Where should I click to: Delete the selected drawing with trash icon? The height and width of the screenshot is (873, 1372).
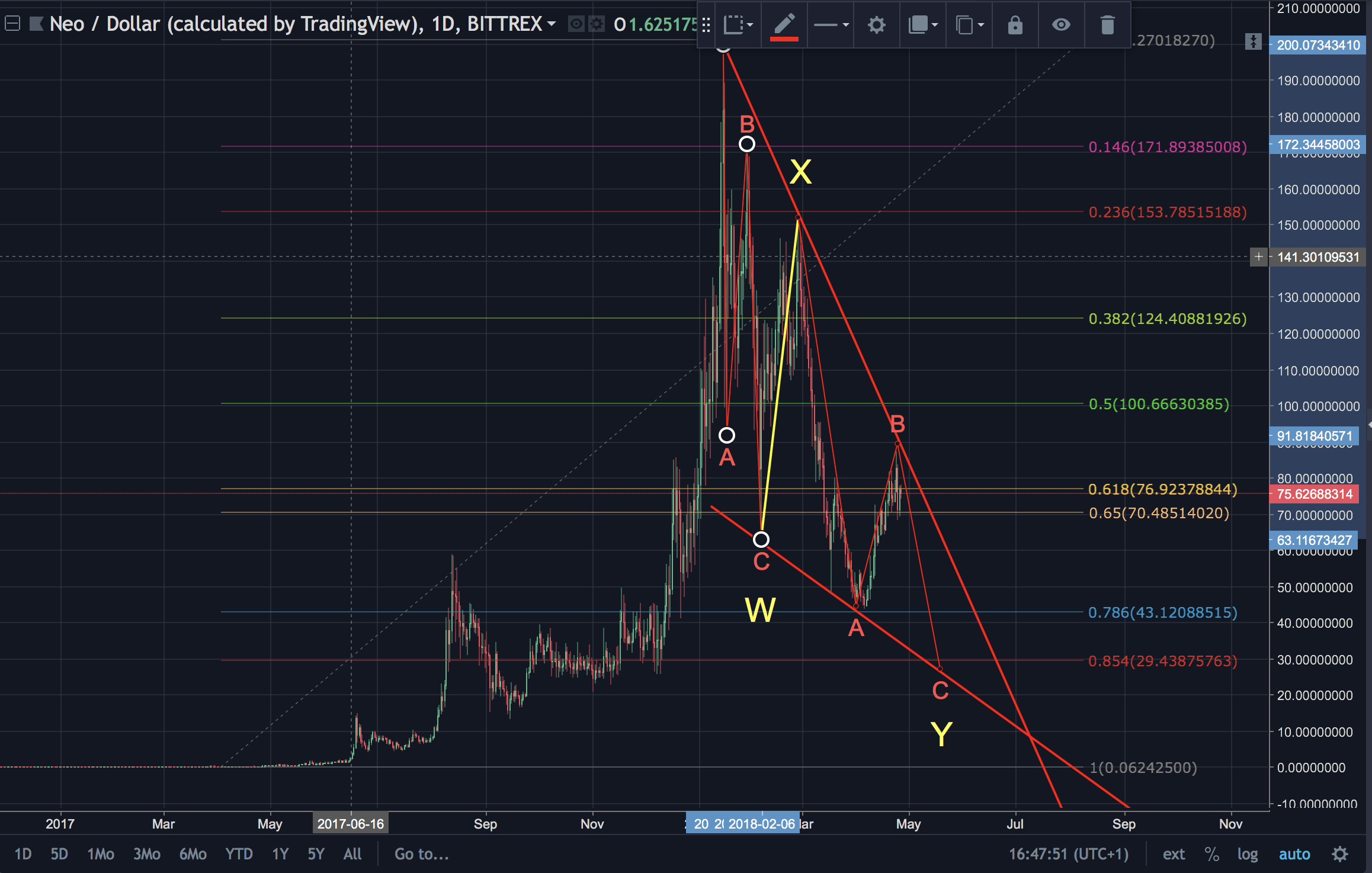click(1107, 25)
